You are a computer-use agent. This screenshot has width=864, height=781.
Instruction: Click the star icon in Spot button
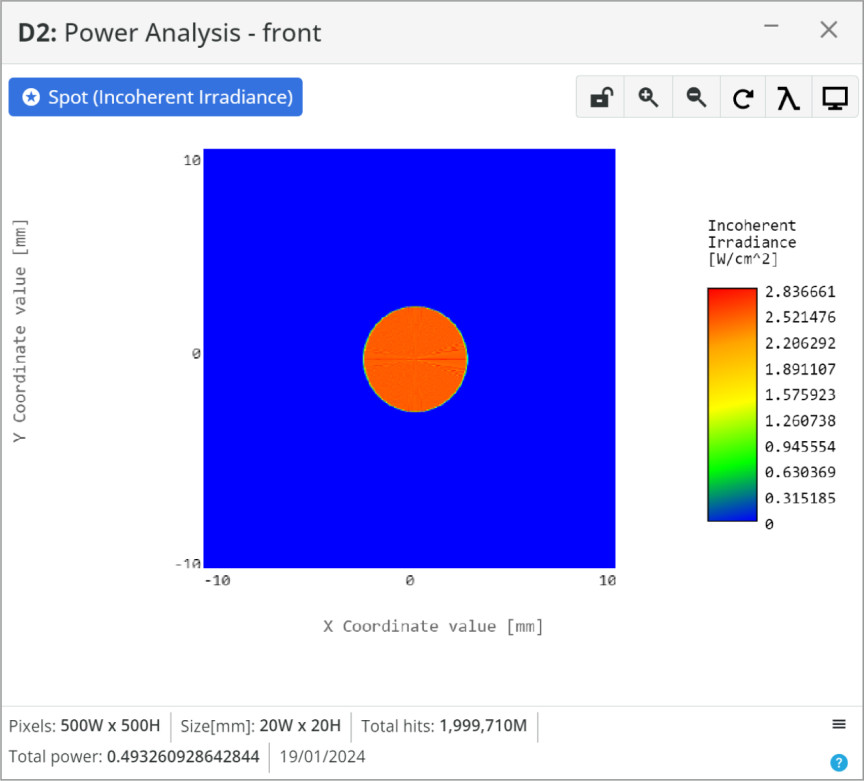31,97
